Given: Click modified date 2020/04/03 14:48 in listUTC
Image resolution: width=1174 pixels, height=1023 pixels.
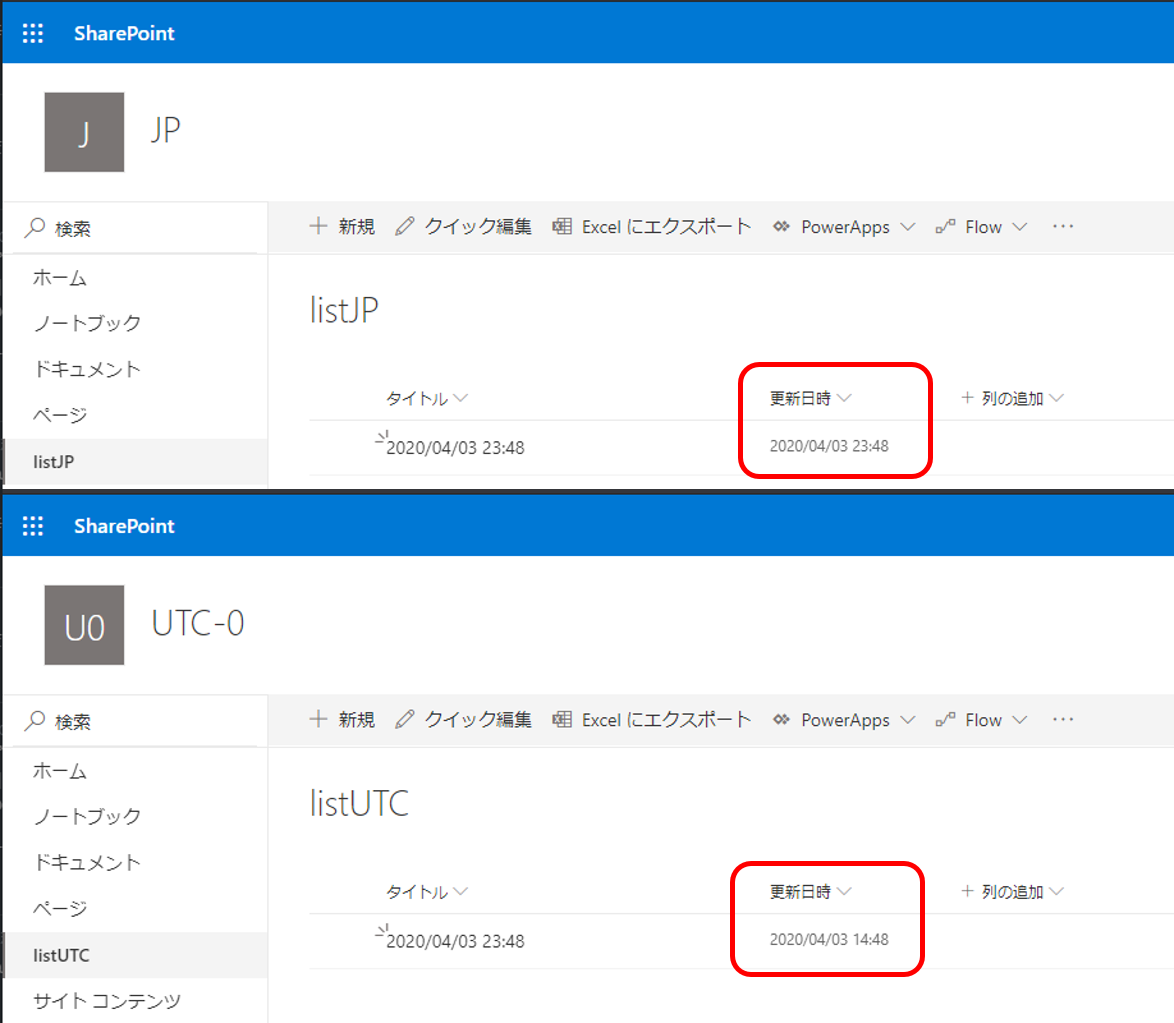Looking at the screenshot, I should click(x=829, y=939).
